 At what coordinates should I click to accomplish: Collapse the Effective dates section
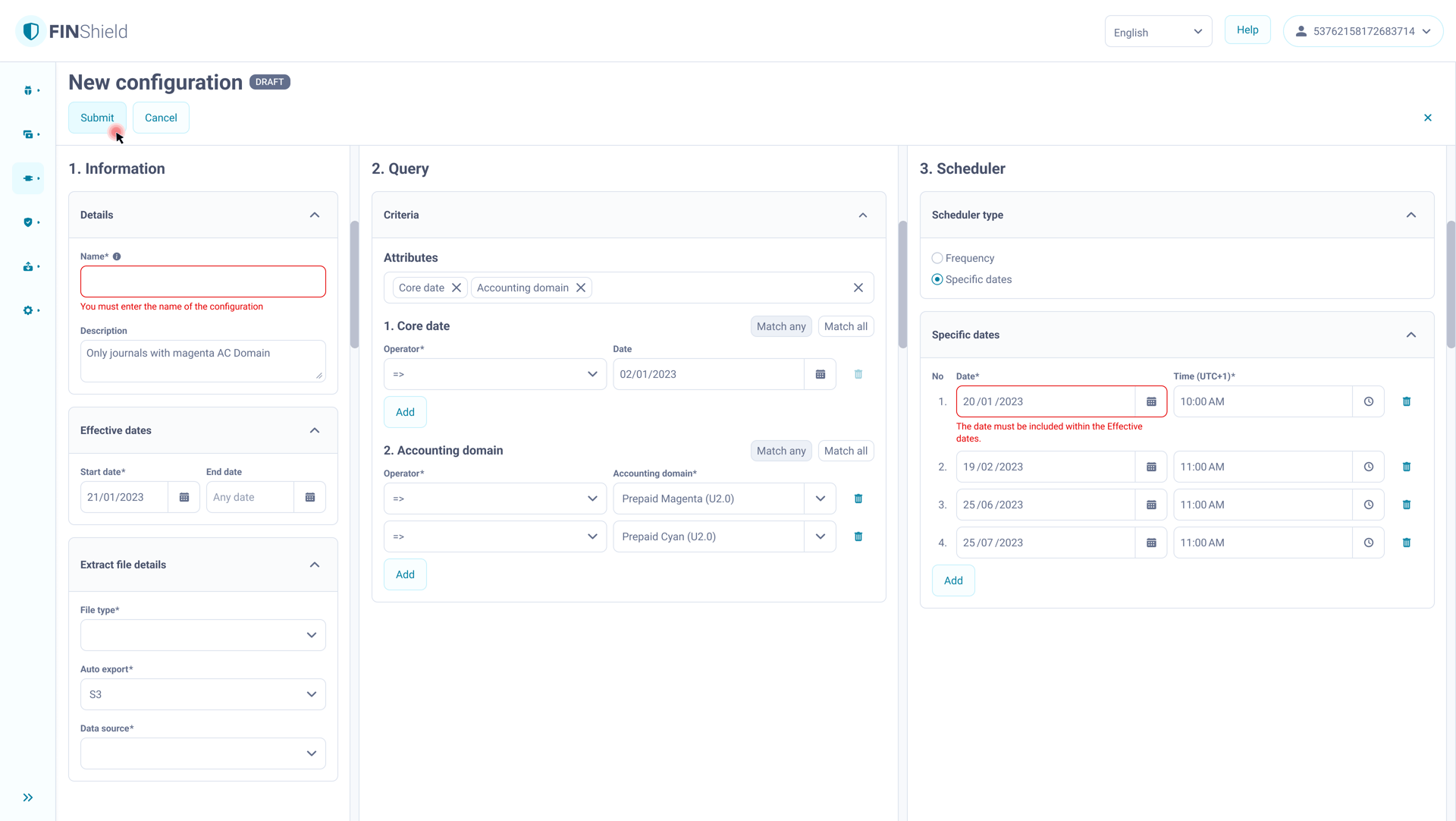point(315,430)
